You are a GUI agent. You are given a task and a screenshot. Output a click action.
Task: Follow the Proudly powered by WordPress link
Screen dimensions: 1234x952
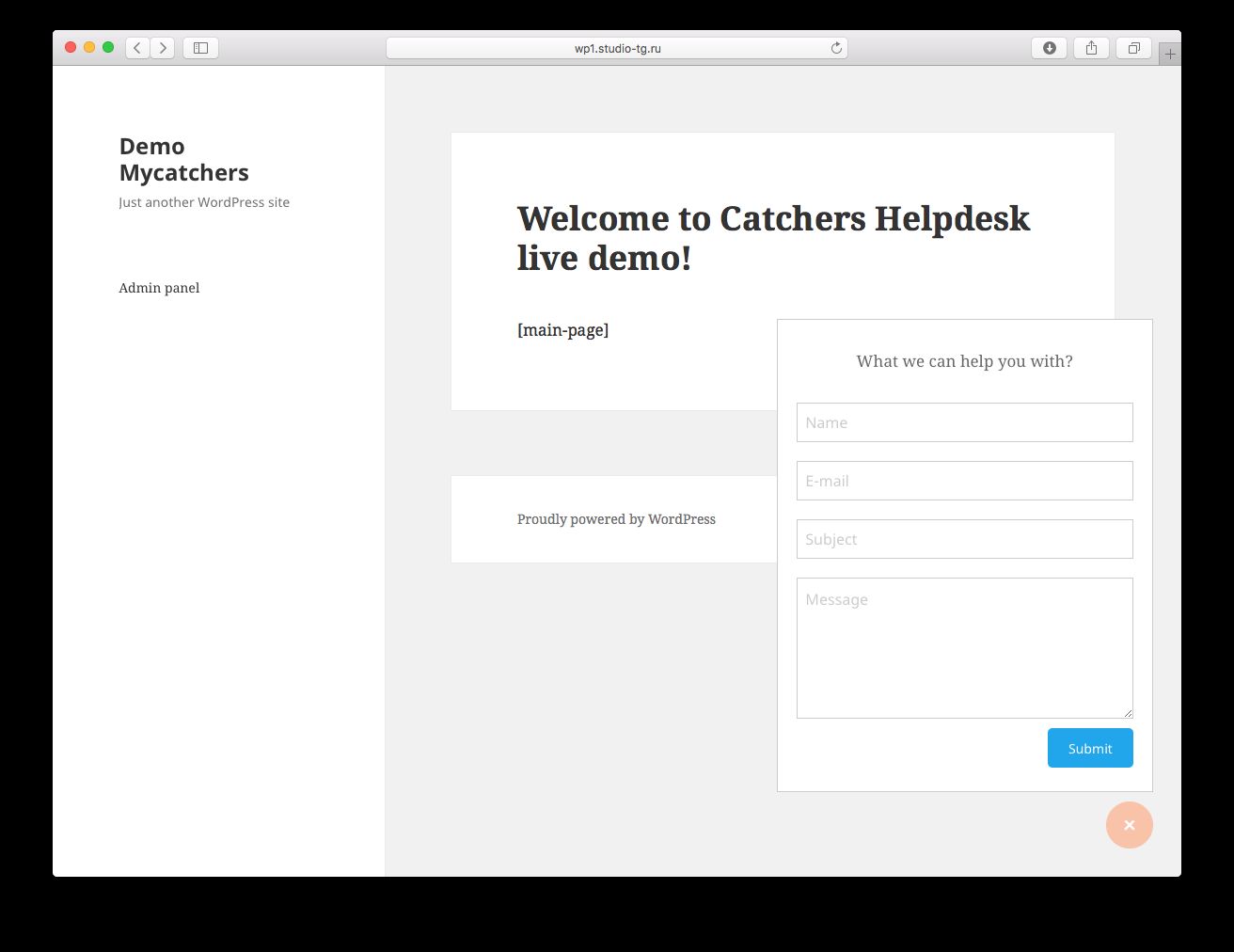point(616,519)
